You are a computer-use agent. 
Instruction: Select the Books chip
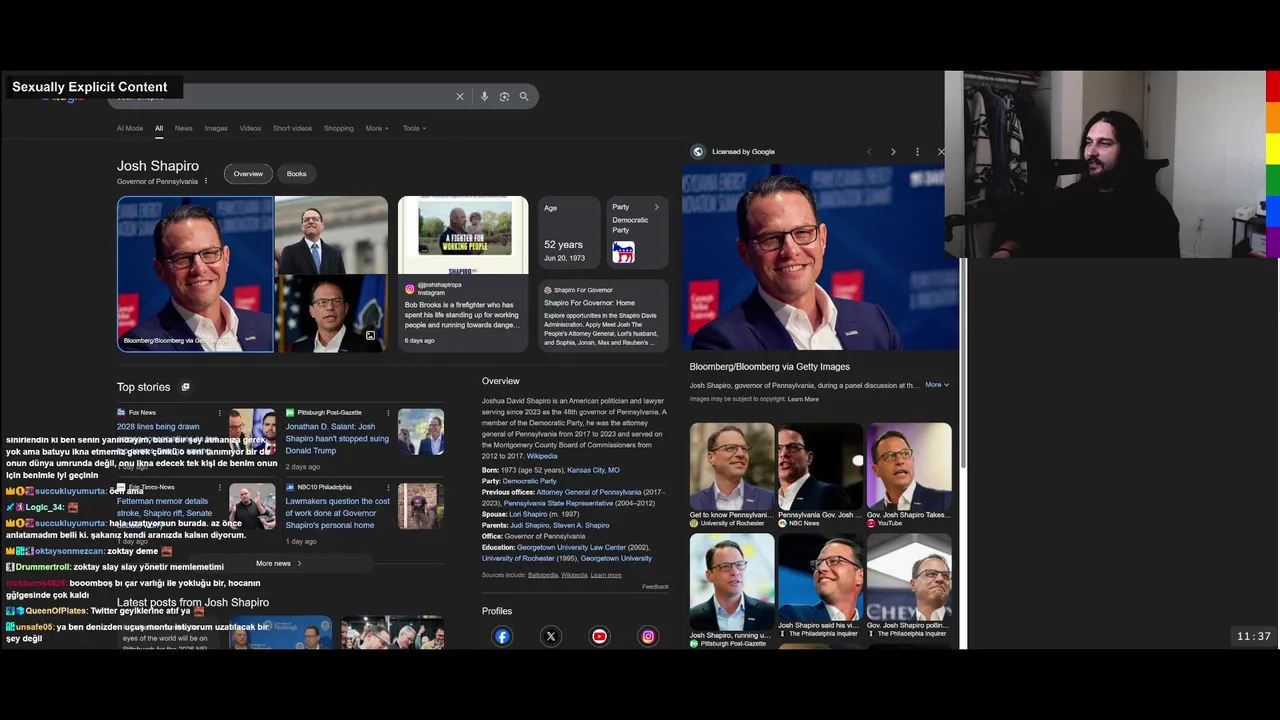(x=297, y=174)
